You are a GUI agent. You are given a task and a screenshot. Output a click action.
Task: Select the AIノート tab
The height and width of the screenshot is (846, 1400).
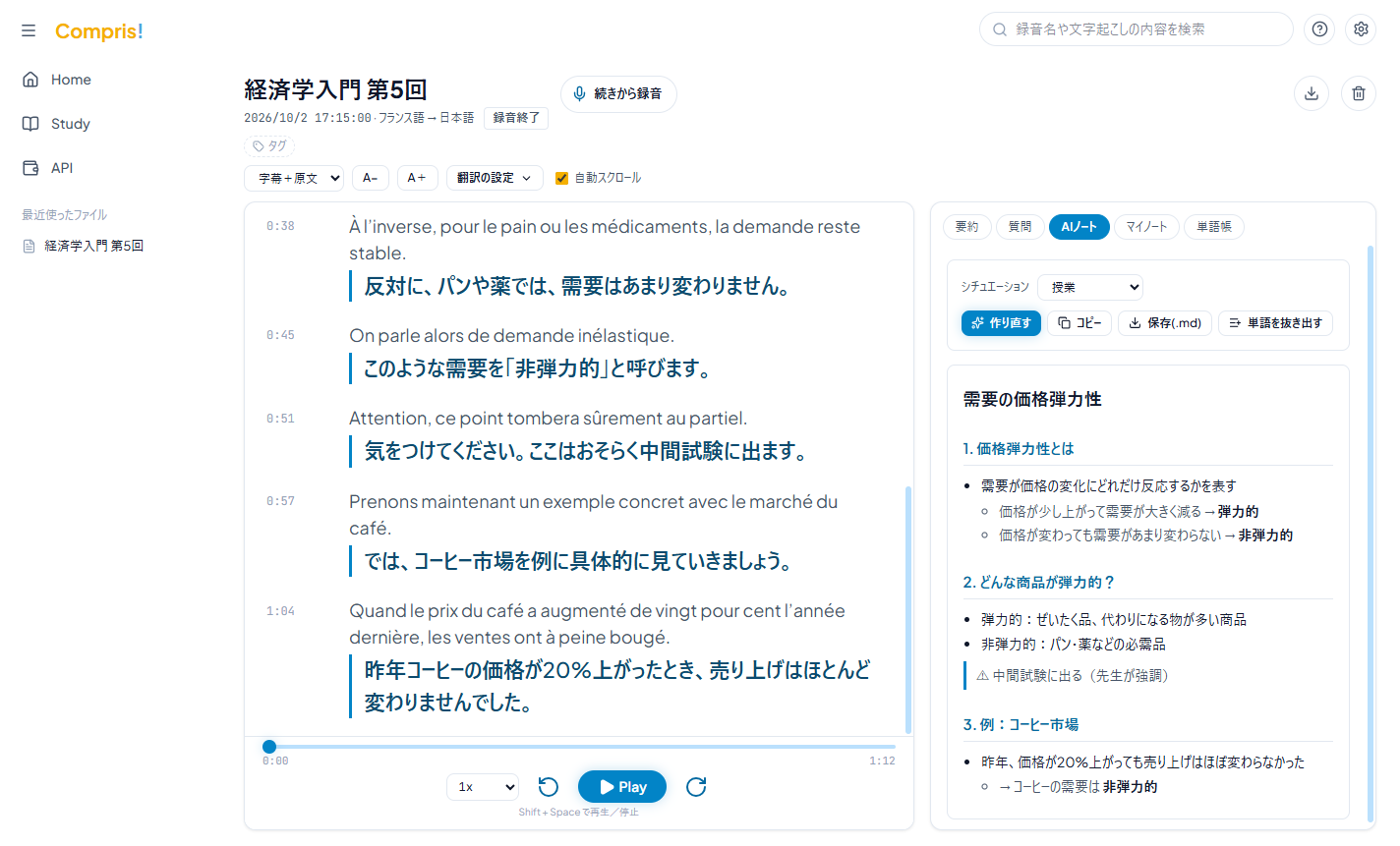pyautogui.click(x=1079, y=227)
